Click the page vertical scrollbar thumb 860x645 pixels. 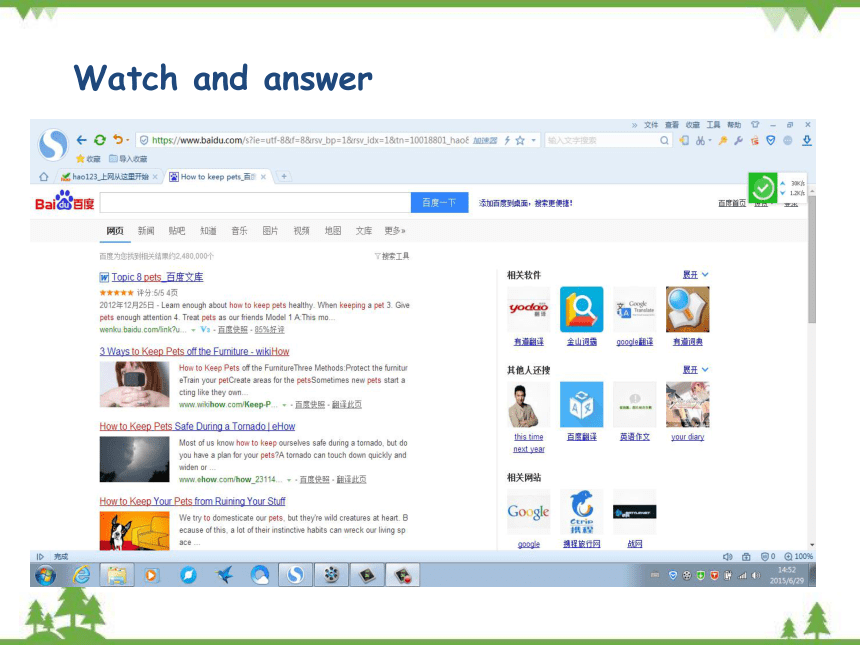pos(812,259)
